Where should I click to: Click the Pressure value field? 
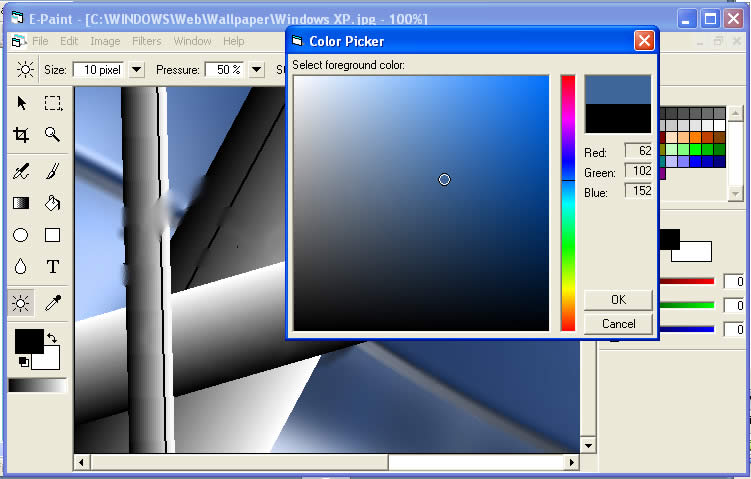[x=226, y=70]
